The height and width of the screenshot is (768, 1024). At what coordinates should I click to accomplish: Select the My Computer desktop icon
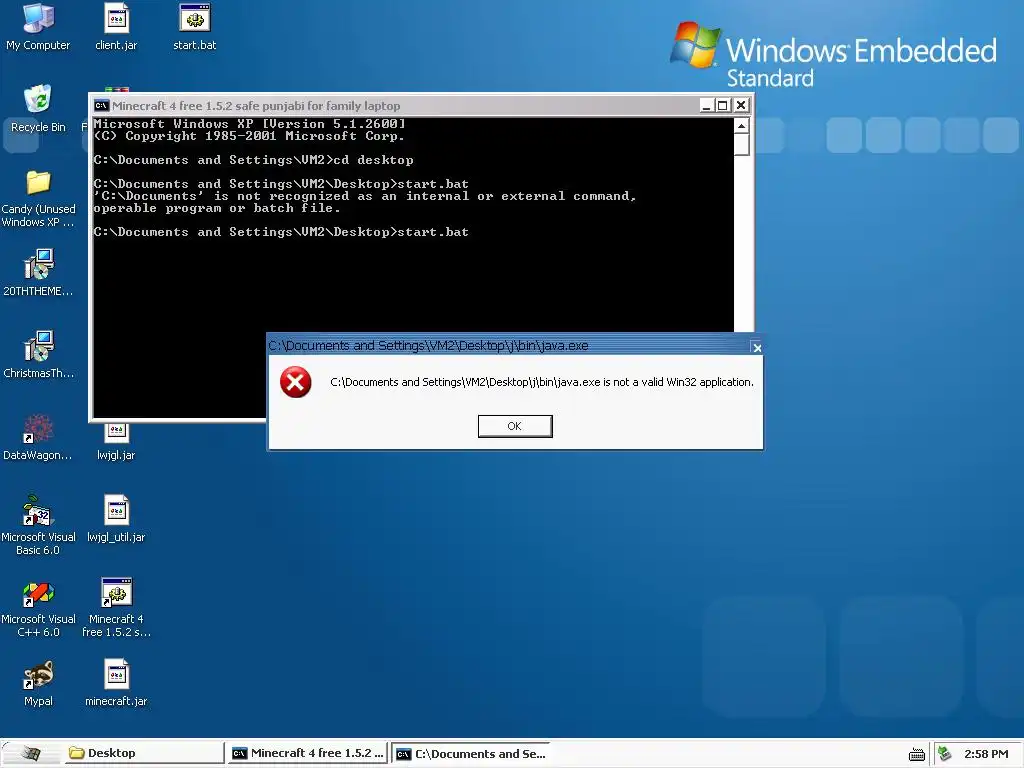coord(38,27)
